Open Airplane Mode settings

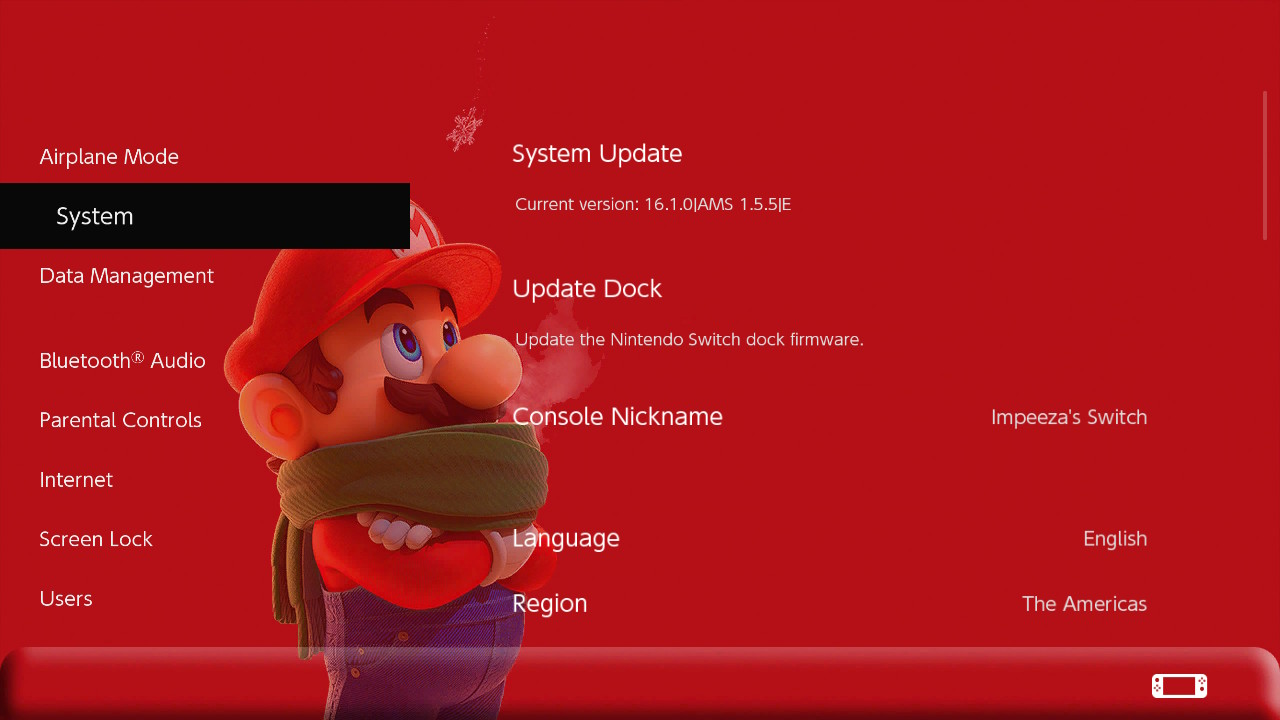[109, 157]
